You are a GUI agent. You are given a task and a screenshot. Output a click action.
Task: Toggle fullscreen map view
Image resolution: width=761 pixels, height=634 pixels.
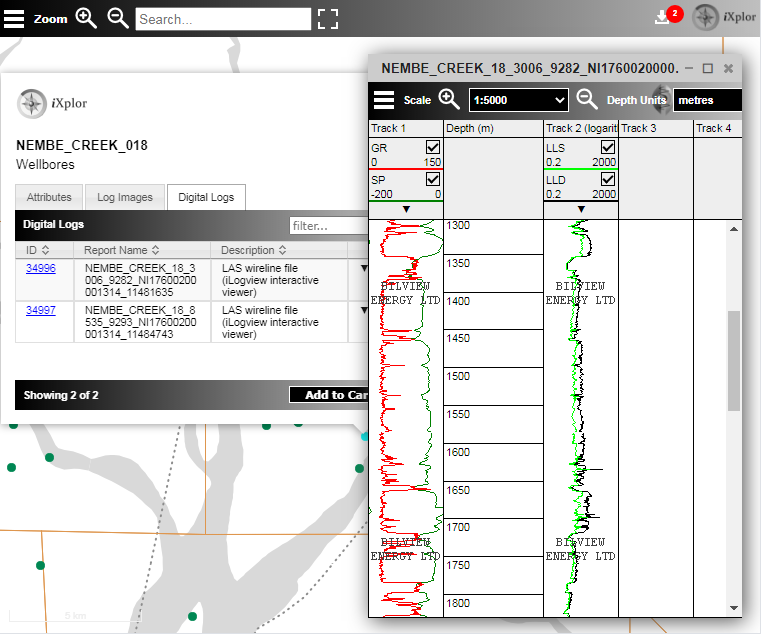(x=328, y=19)
